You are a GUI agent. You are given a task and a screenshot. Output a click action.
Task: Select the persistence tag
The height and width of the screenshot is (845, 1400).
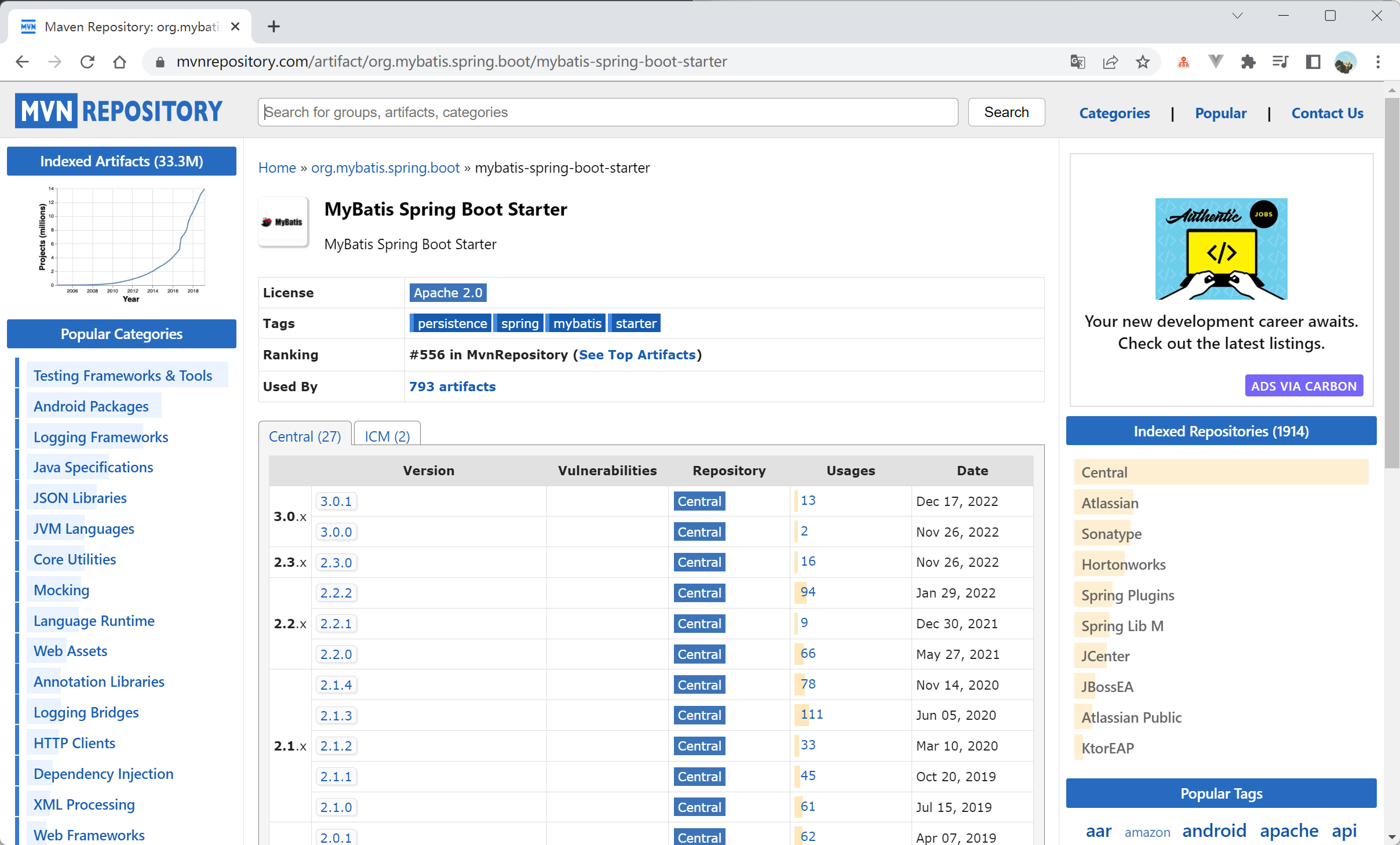(x=451, y=323)
